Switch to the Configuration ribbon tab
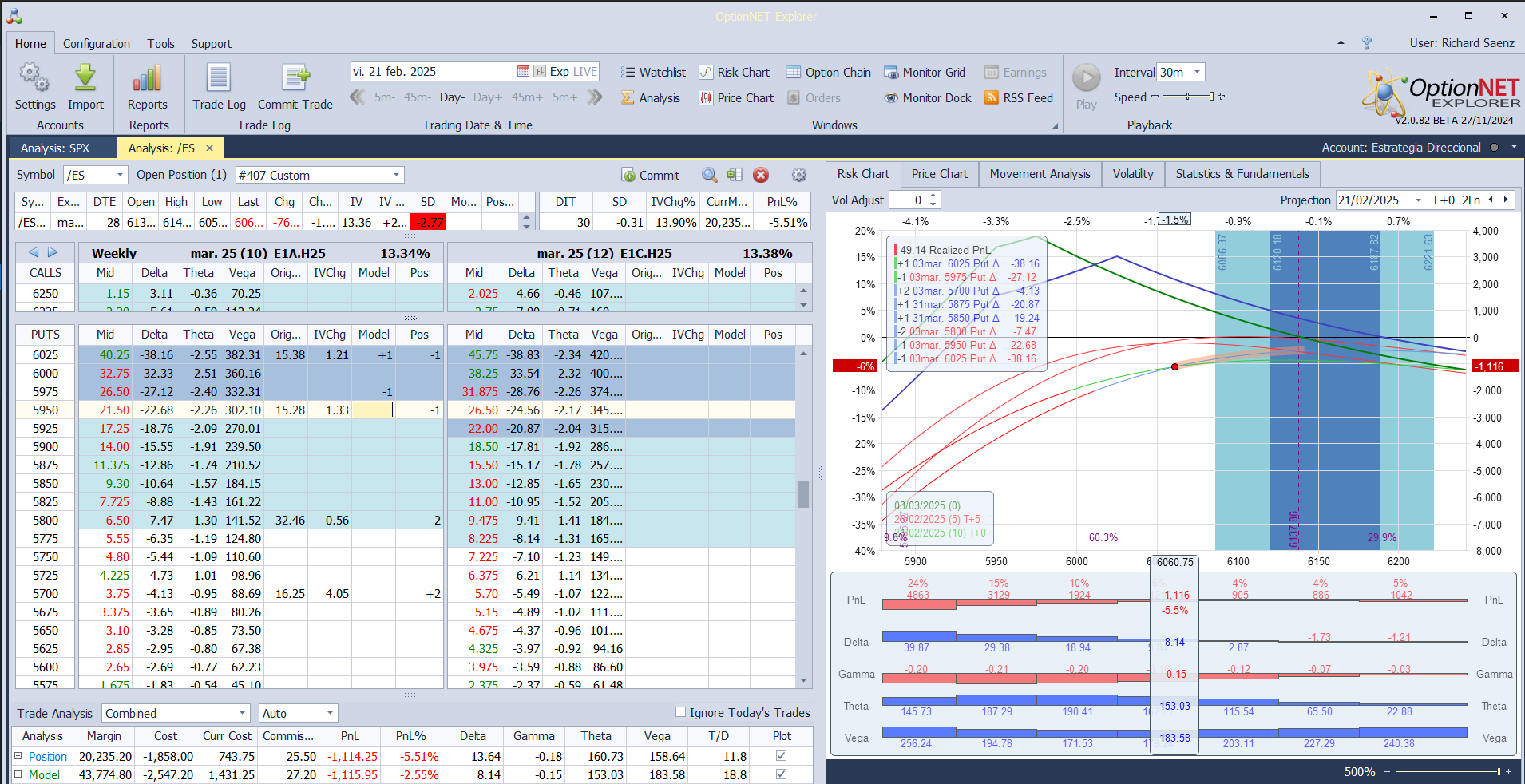The height and width of the screenshot is (784, 1525). [97, 44]
